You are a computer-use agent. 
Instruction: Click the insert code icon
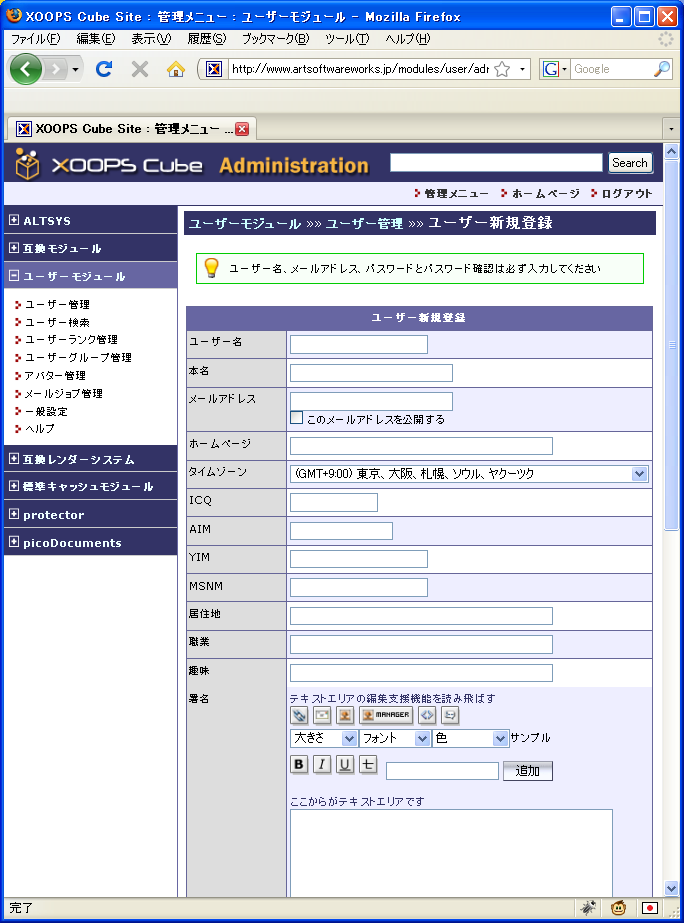(427, 715)
